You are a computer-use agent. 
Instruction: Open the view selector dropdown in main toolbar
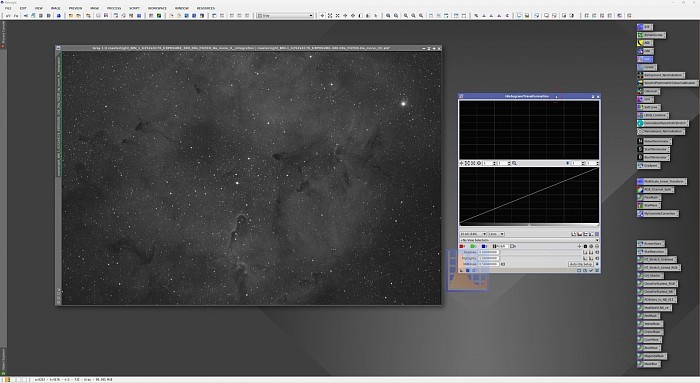(285, 15)
